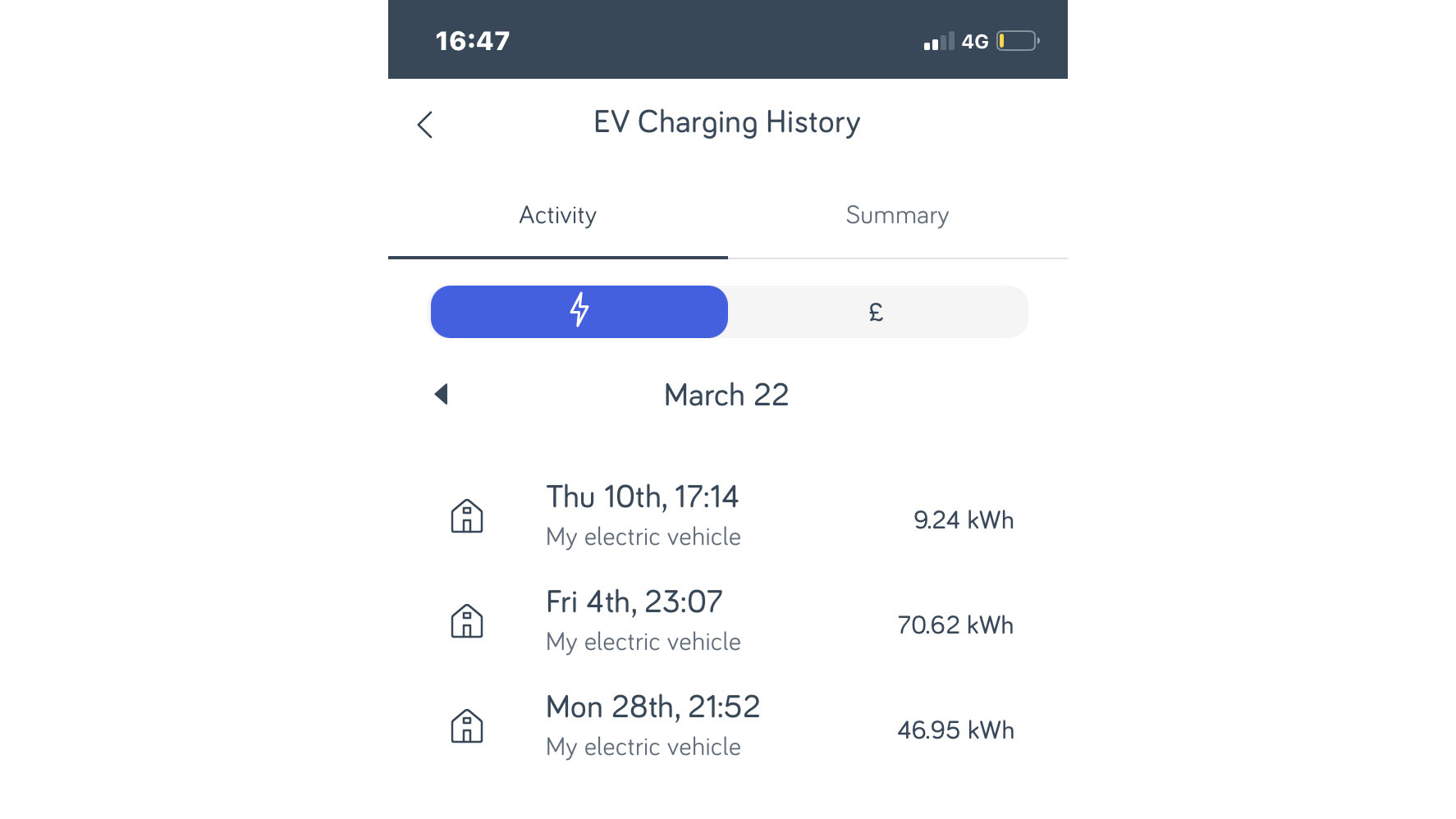Go back using the header chevron

point(424,125)
